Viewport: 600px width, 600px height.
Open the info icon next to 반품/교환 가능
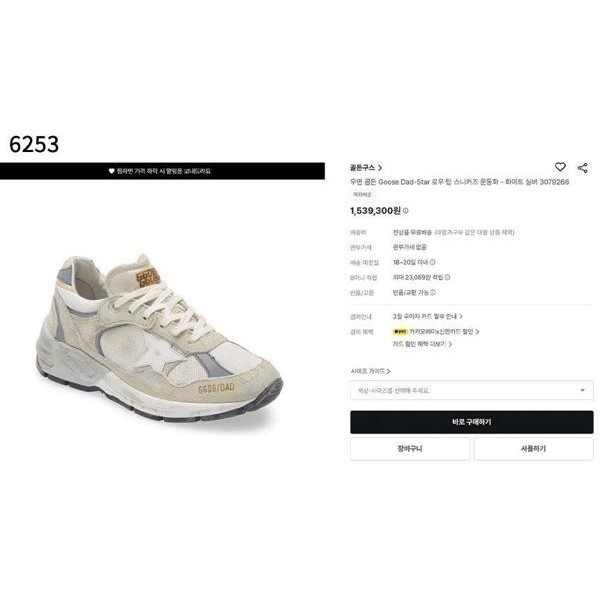click(433, 292)
